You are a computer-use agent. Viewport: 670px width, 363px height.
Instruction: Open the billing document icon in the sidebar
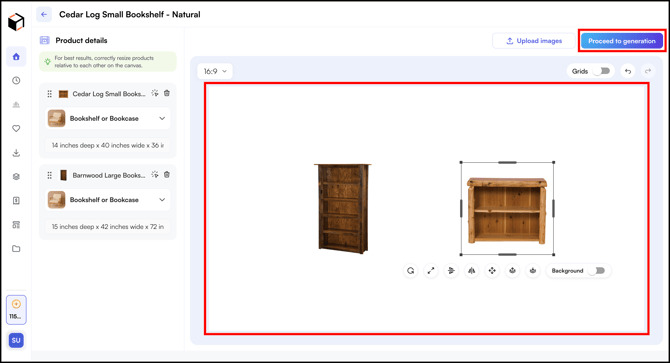pyautogui.click(x=16, y=200)
